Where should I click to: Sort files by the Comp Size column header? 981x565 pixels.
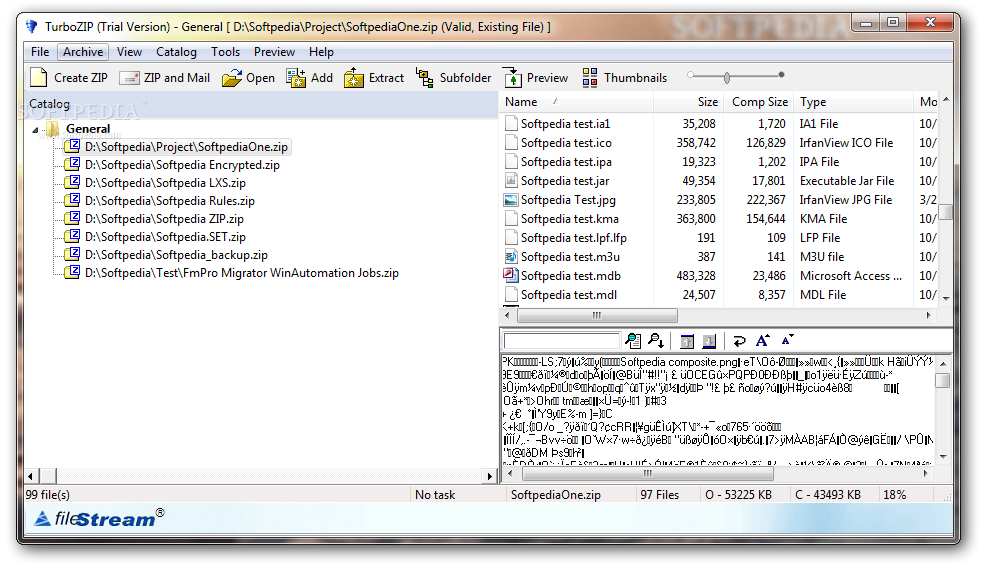tap(758, 101)
